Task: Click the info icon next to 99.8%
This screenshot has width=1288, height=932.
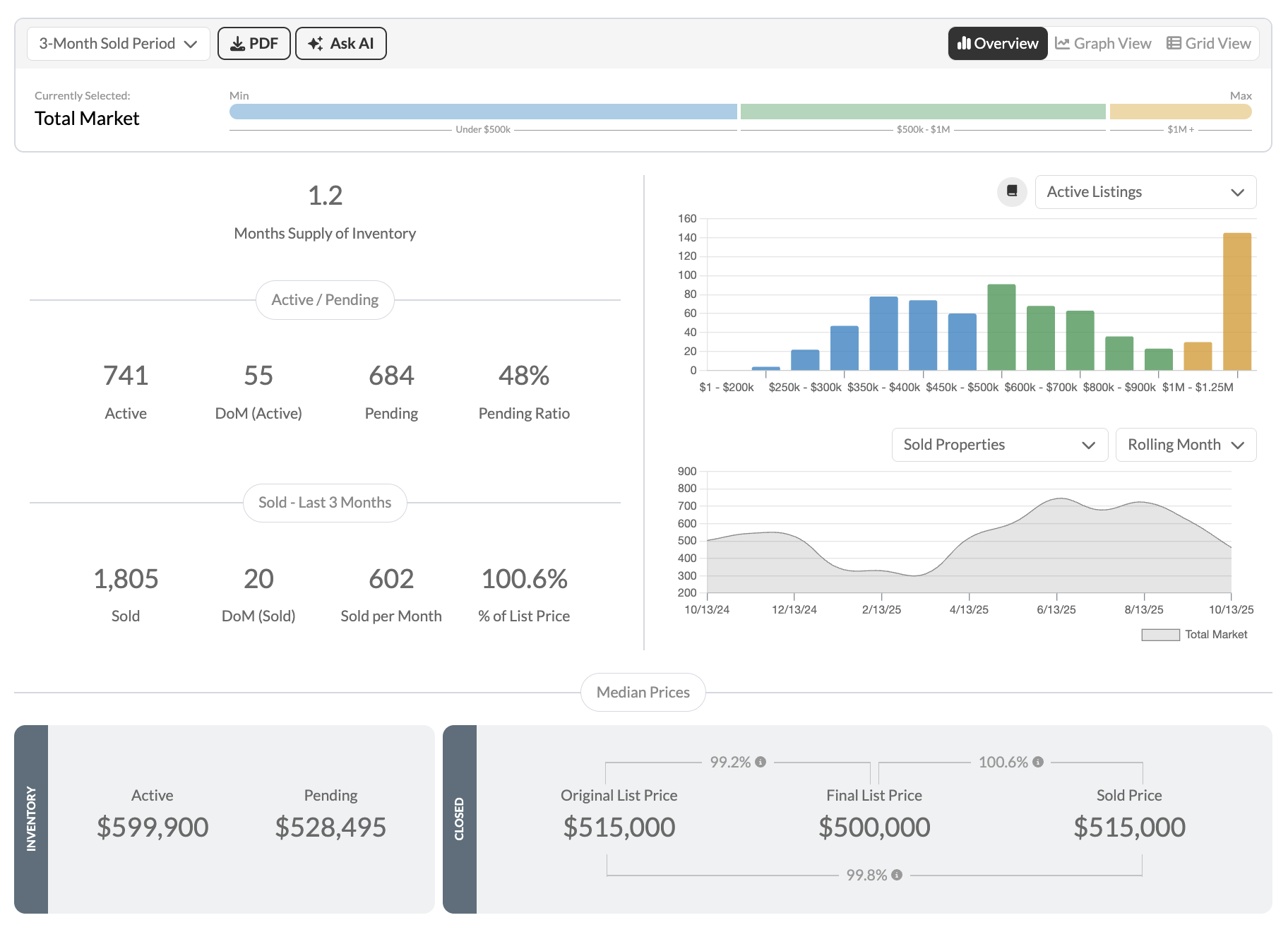Action: click(x=897, y=875)
